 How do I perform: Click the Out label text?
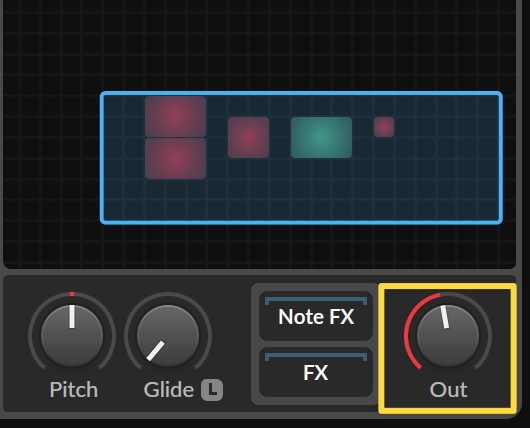click(449, 390)
